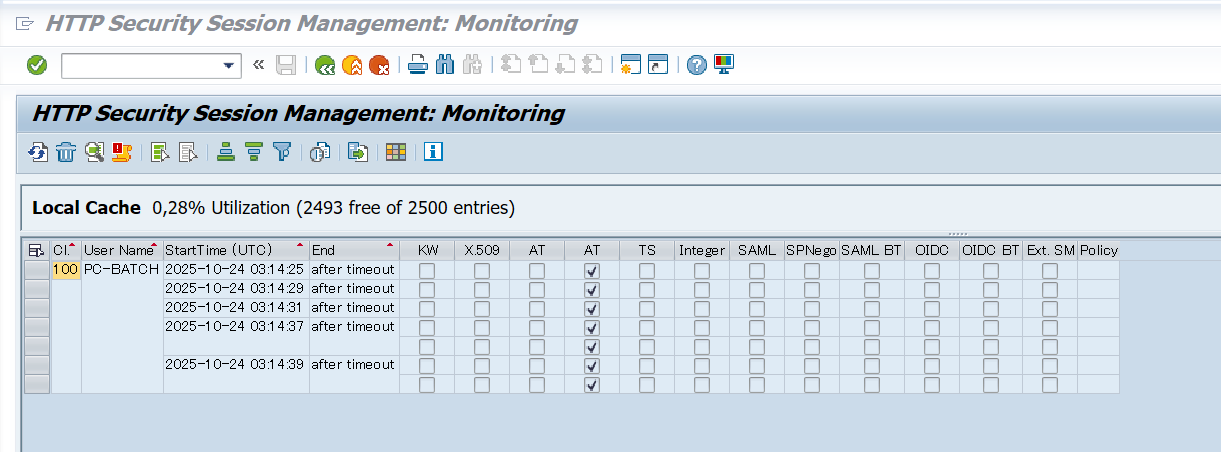Tick the KW checkbox in the 03:14:25 row

coord(427,270)
